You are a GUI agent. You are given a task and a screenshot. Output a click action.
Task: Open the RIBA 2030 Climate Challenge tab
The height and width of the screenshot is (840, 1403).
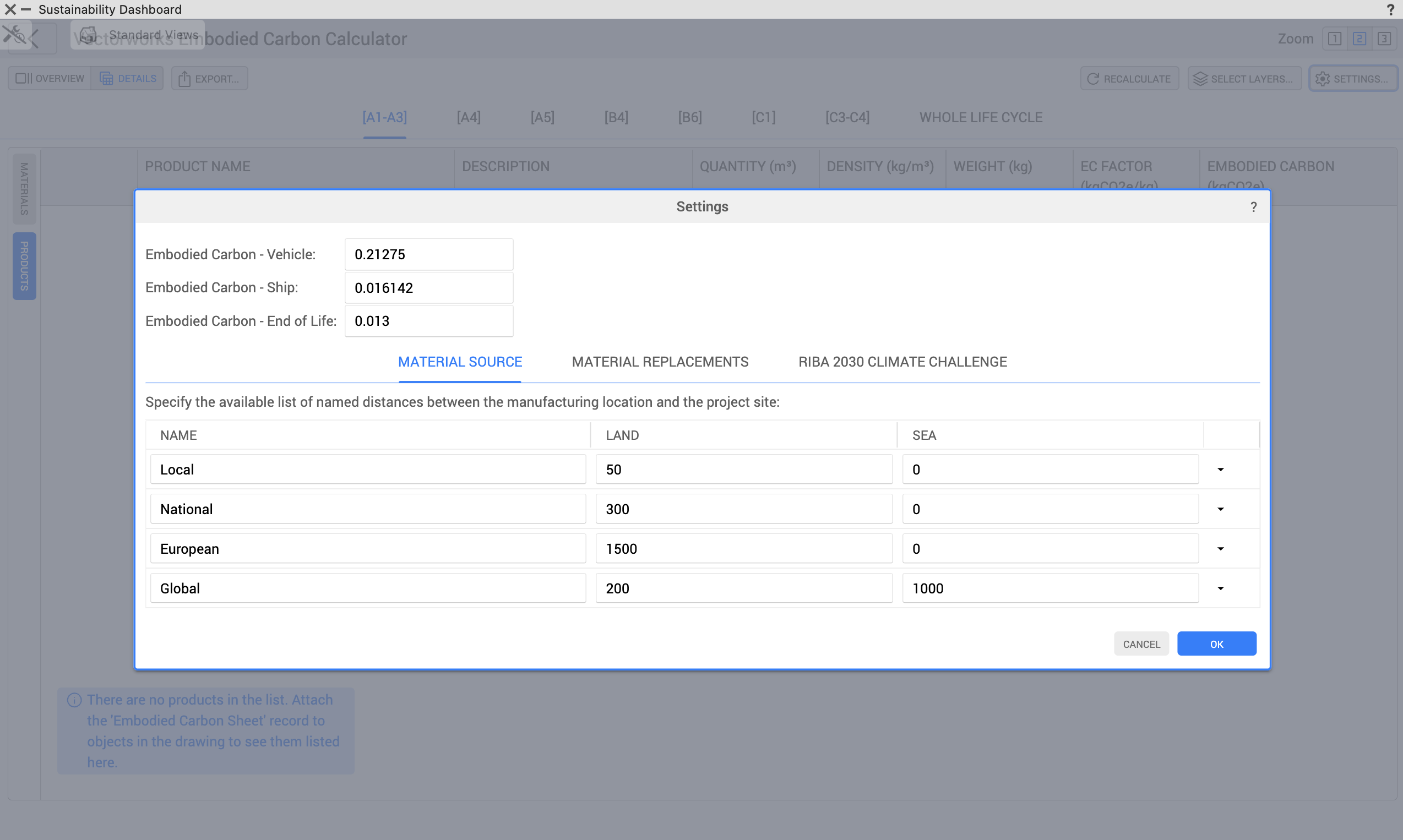tap(902, 362)
